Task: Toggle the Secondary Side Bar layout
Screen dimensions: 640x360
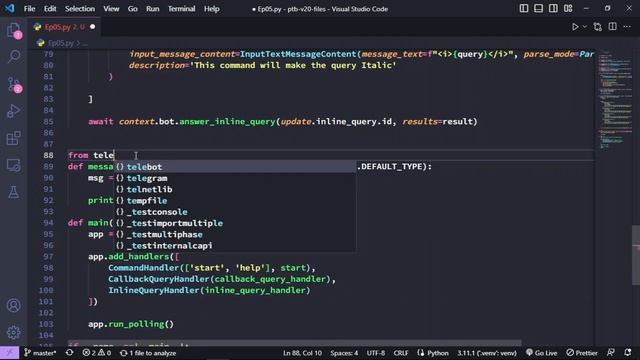Action: pos(553,9)
